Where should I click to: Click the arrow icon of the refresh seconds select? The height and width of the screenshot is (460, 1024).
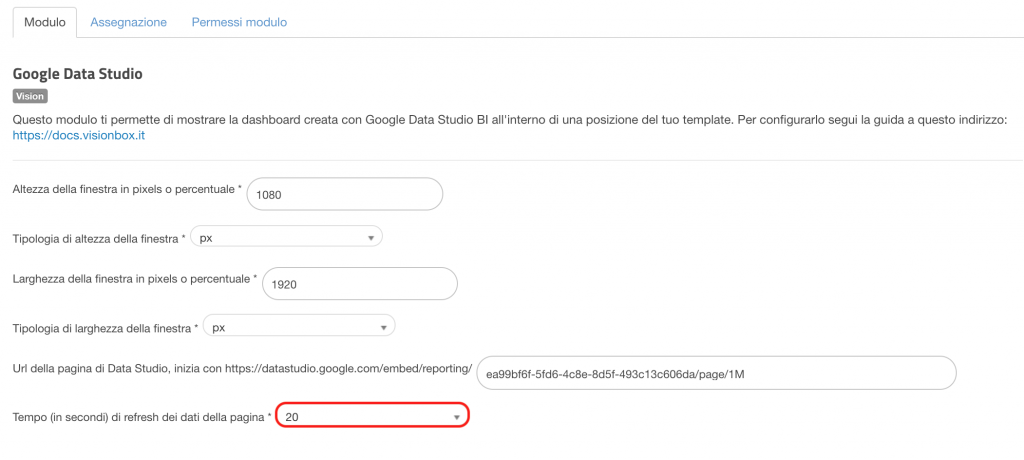pos(456,418)
